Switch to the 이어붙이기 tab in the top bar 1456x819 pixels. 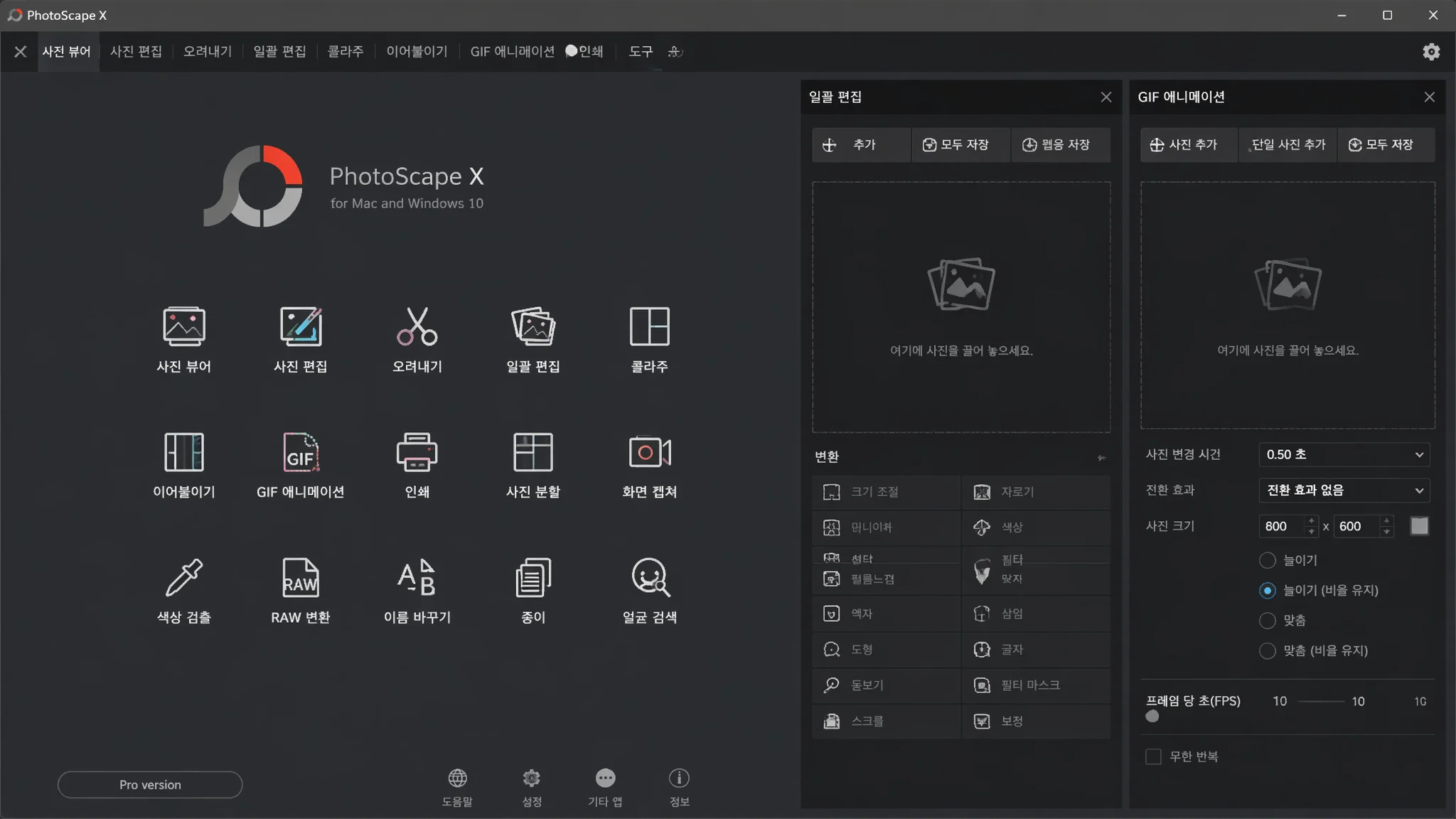(417, 51)
